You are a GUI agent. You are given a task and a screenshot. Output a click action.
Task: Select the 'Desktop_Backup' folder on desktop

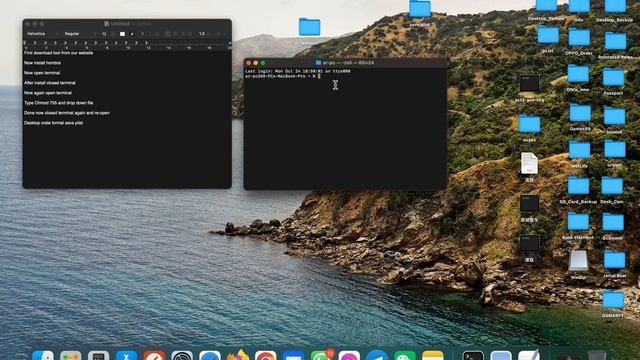coord(615,6)
